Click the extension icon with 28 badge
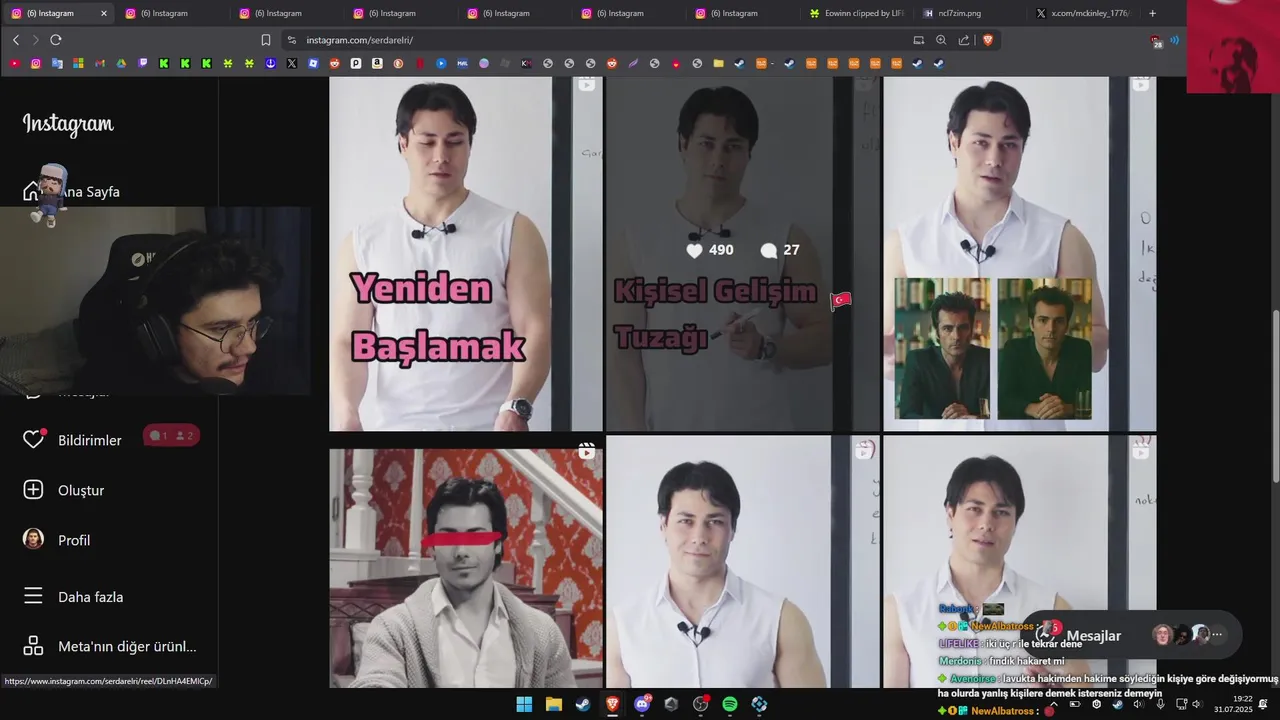 (1157, 41)
